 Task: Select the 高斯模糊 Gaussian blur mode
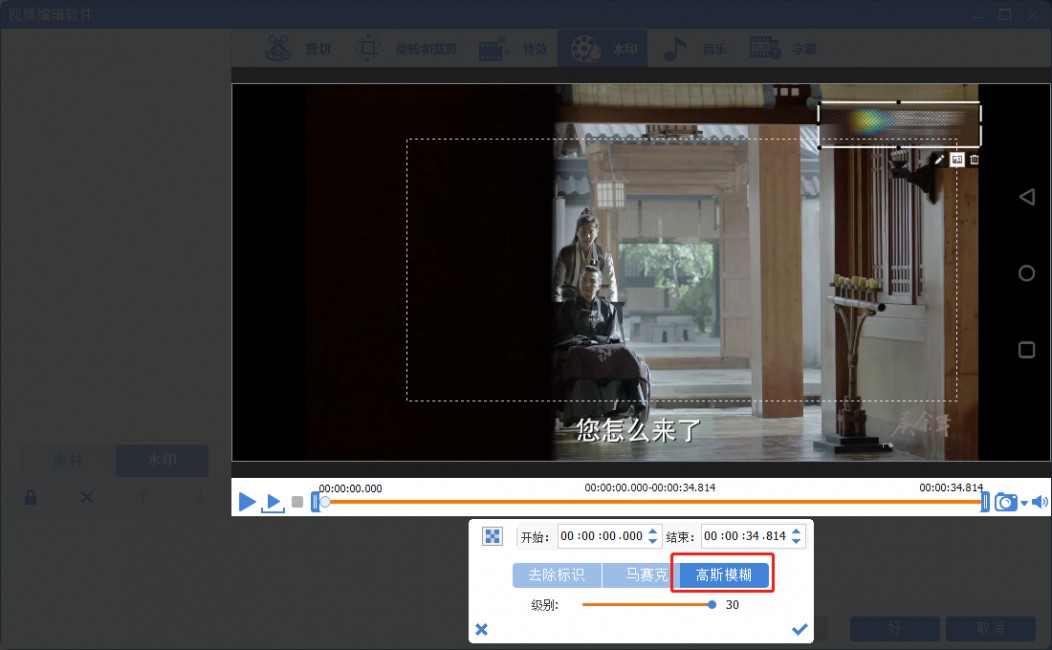point(724,575)
